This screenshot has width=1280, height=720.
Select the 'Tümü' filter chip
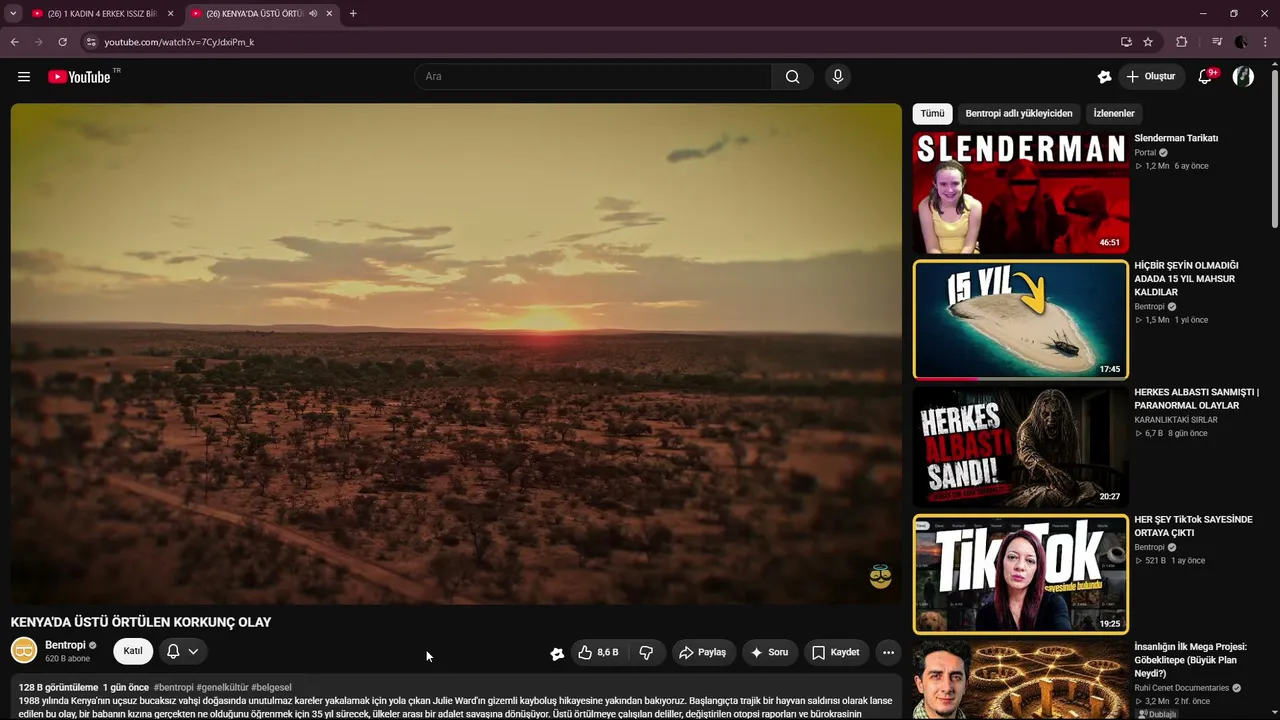pyautogui.click(x=932, y=114)
